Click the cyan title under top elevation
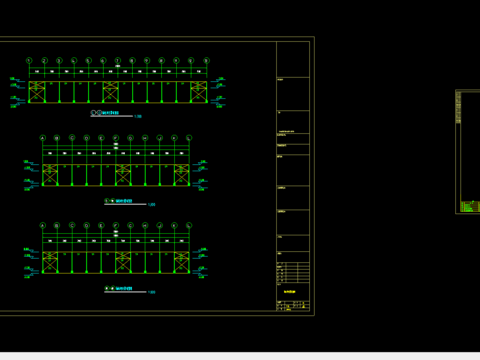Screen dimensions: 480x360 point(110,113)
